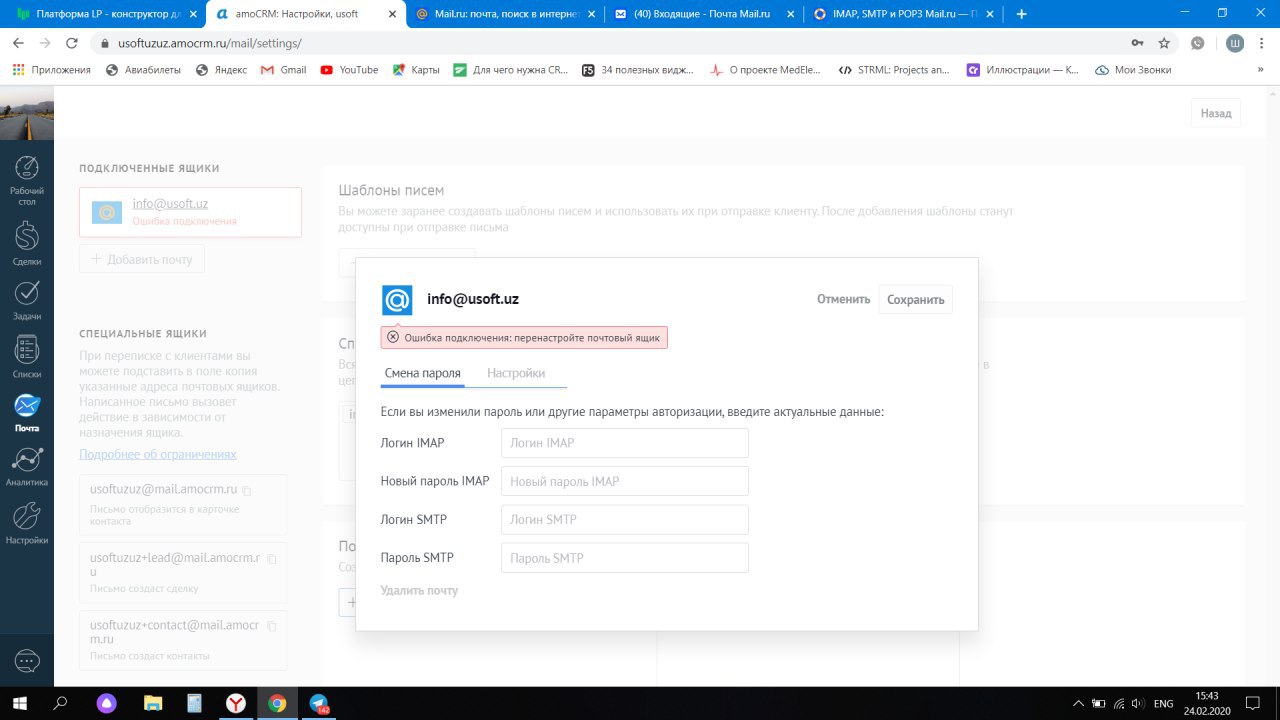Click the browser address bar
Image resolution: width=1280 pixels, height=720 pixels.
coord(610,44)
